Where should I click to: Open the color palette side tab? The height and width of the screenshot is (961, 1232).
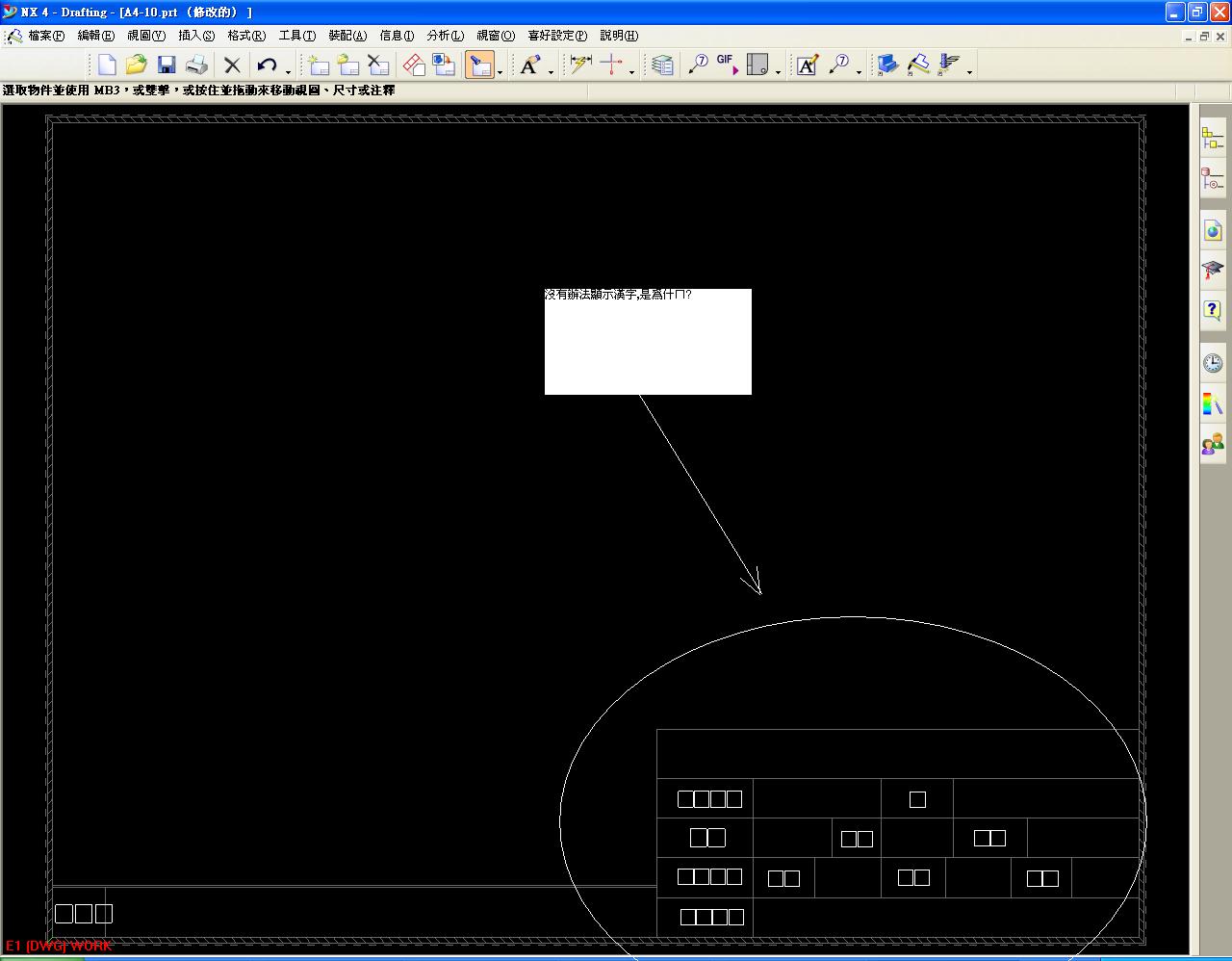click(1213, 403)
